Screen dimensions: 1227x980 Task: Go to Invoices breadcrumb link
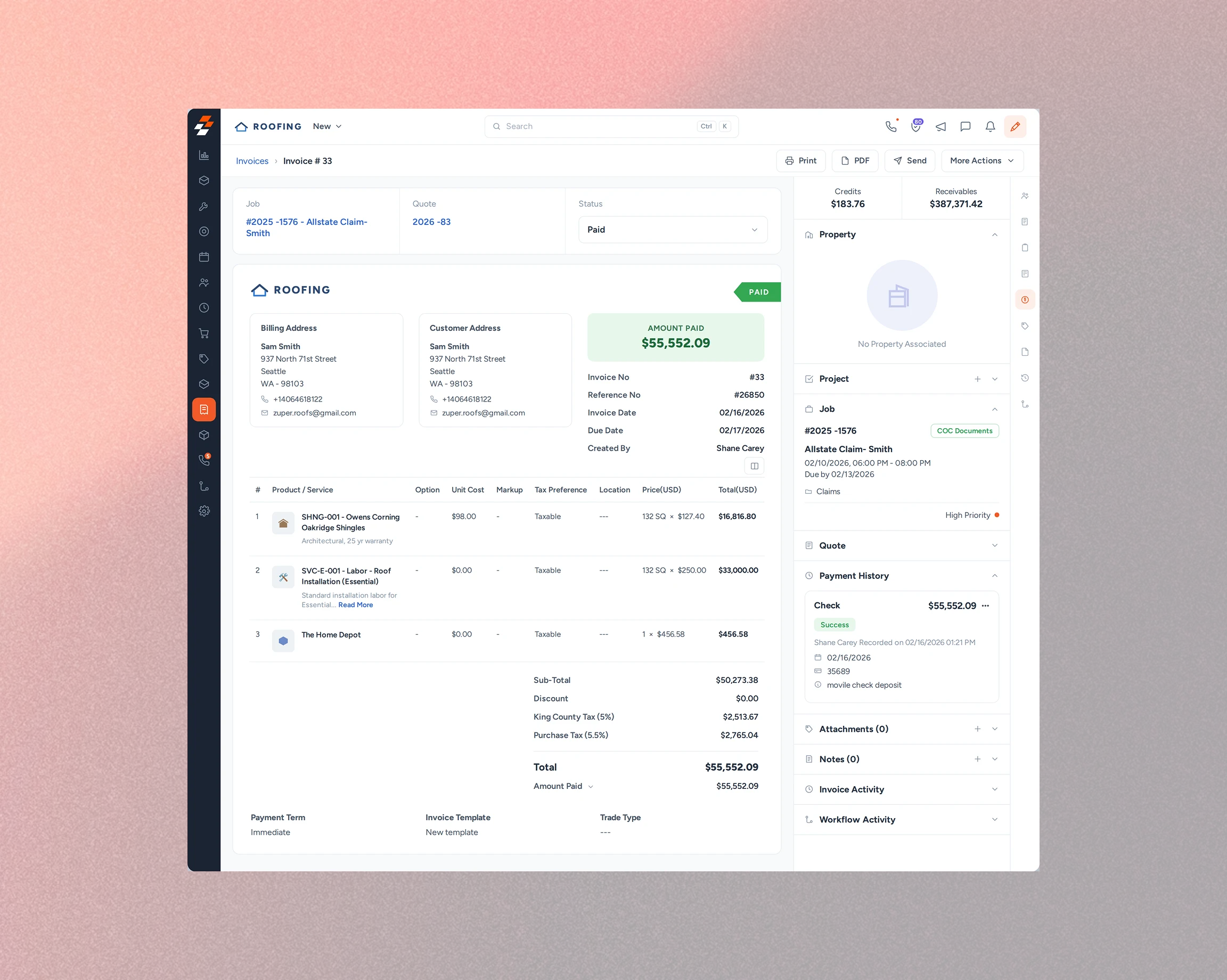tap(252, 161)
